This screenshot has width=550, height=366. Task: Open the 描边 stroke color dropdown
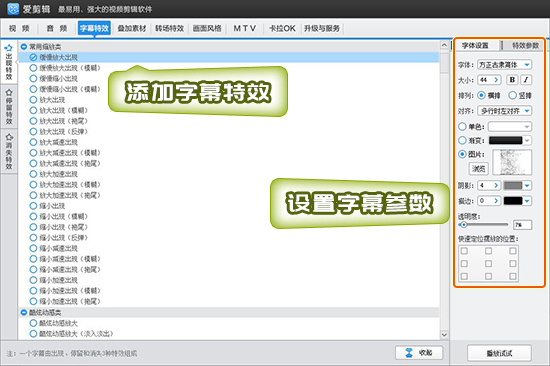527,201
